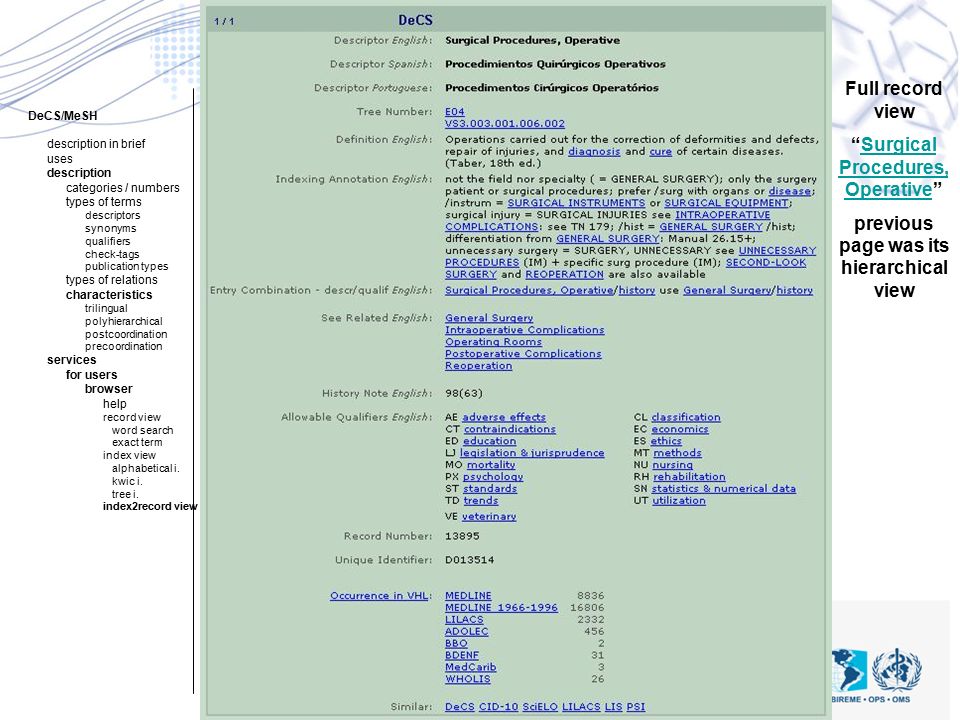Select 'psychology' qualifier link
Screen dimensions: 960x720
[493, 476]
